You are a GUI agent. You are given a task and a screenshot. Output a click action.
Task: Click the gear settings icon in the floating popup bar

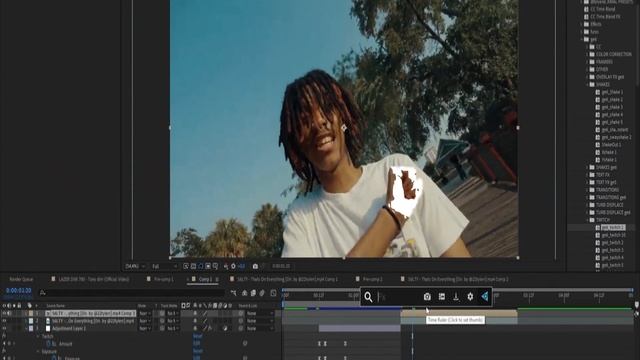[x=470, y=297]
